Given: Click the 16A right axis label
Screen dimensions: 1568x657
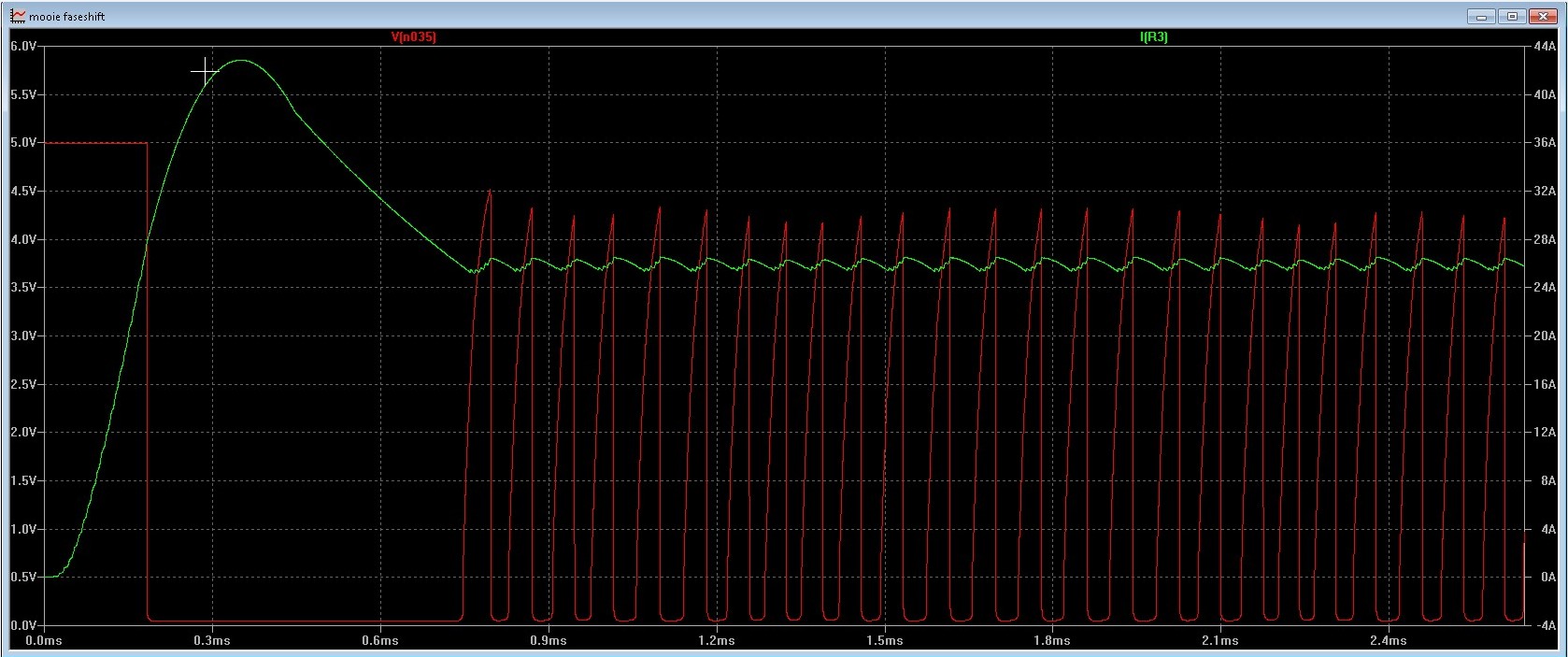Looking at the screenshot, I should pyautogui.click(x=1545, y=384).
